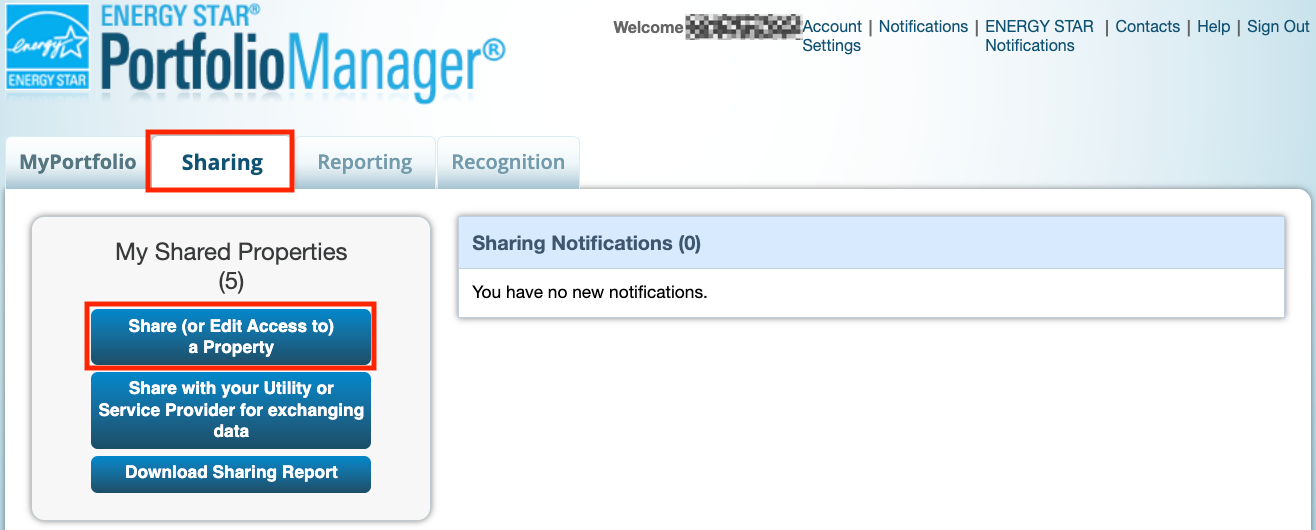Click Share with your Utility or Service Provider button
The height and width of the screenshot is (530, 1316).
(231, 410)
